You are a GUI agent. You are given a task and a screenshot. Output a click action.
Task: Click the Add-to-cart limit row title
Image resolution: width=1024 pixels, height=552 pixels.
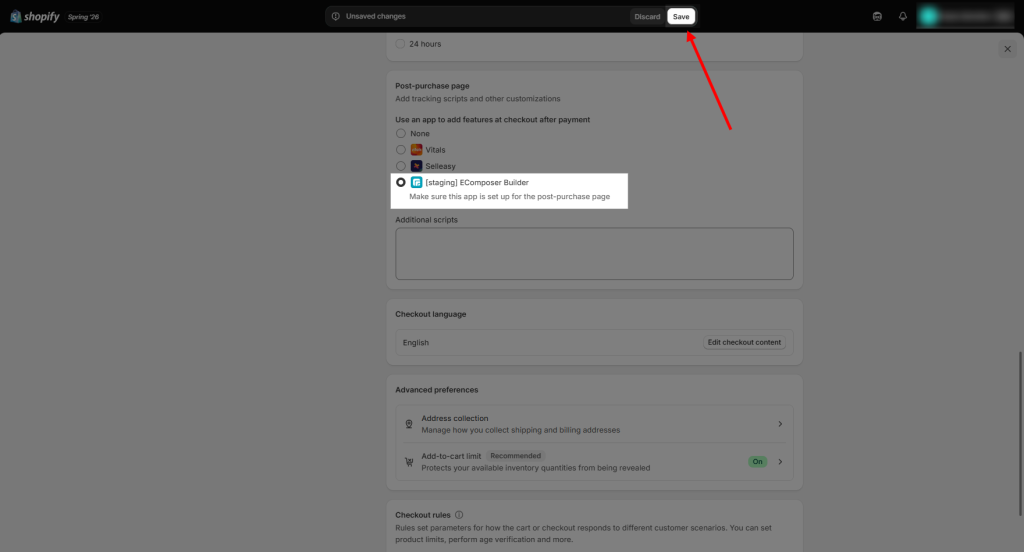[451, 456]
